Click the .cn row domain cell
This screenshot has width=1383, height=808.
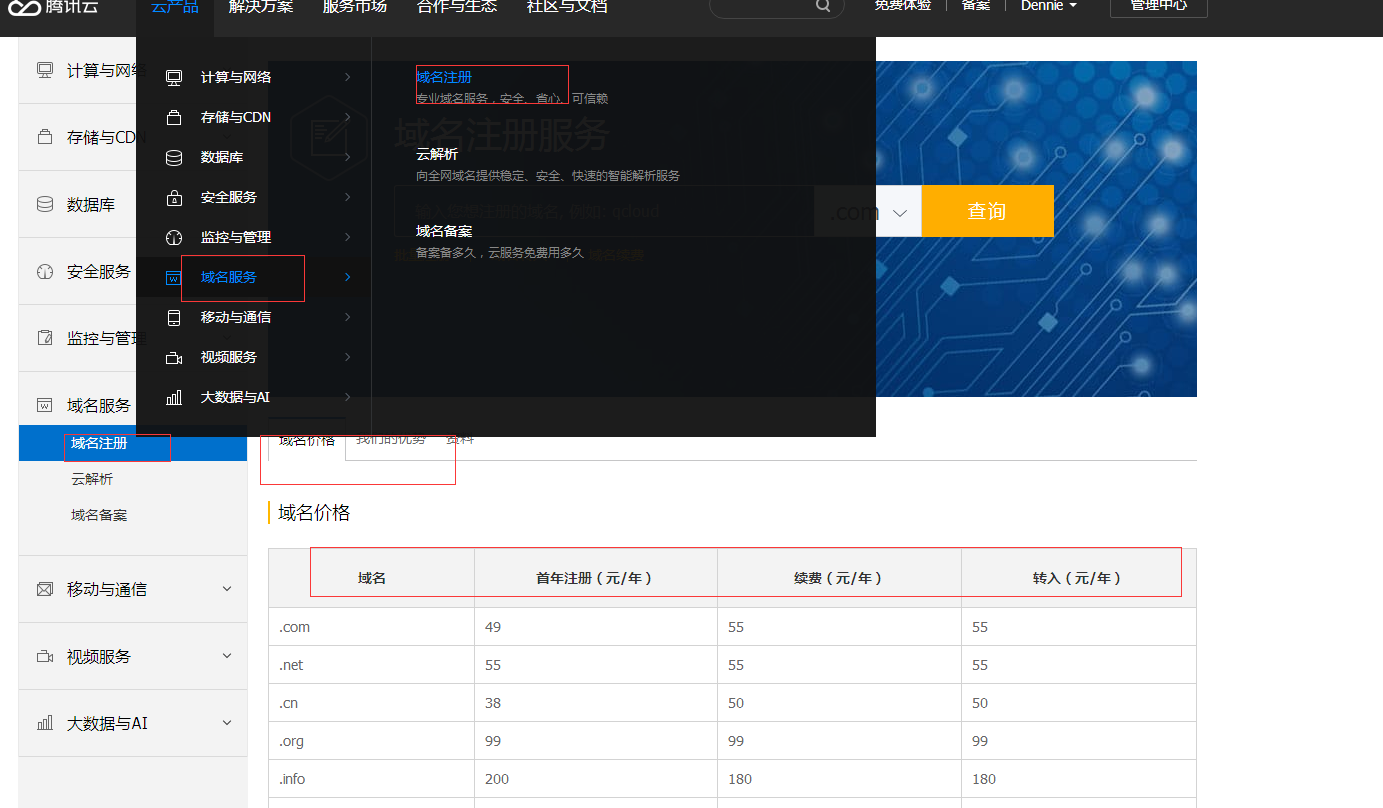[x=372, y=703]
